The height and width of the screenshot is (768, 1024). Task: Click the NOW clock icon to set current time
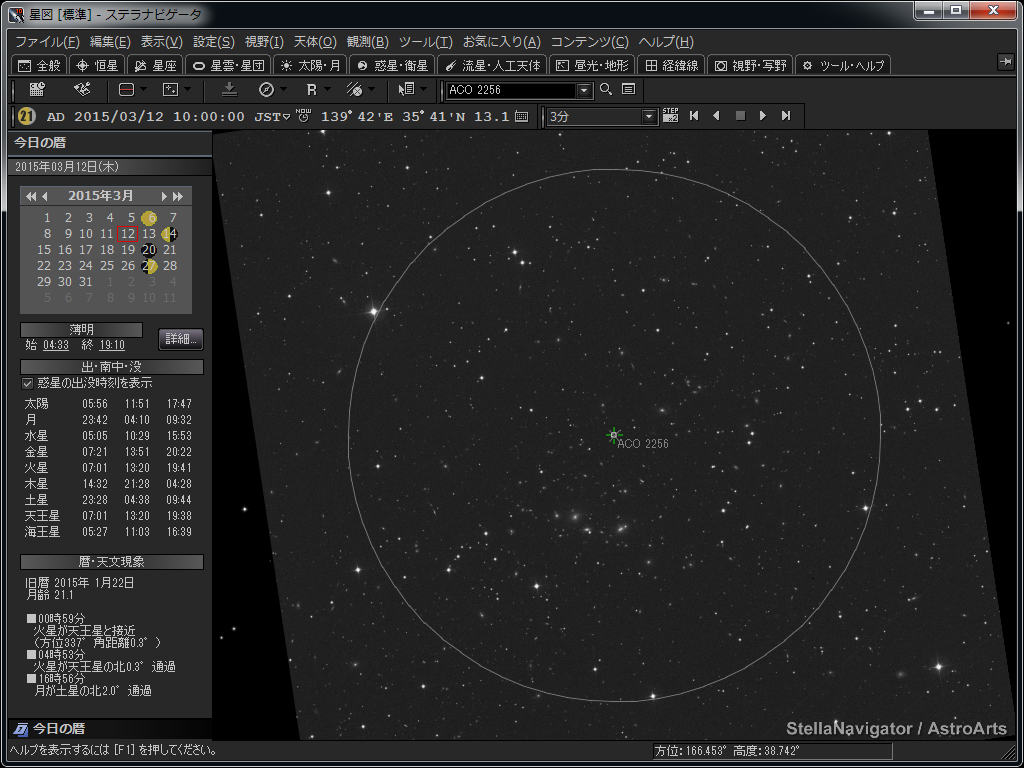coord(303,116)
